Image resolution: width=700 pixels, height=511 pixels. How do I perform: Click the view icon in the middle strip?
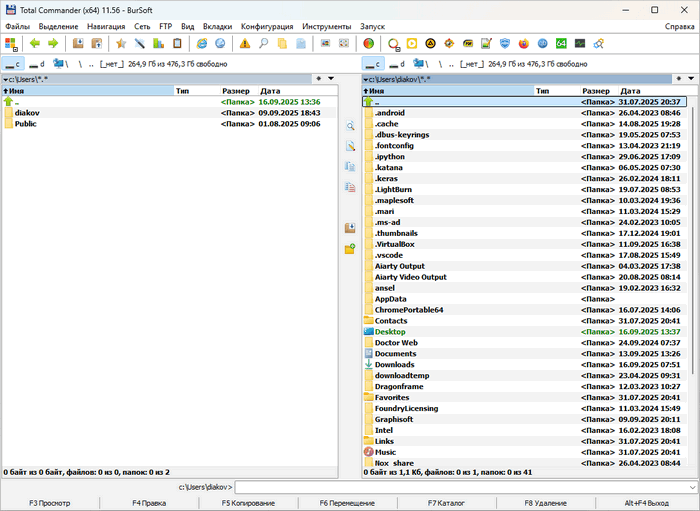point(350,127)
